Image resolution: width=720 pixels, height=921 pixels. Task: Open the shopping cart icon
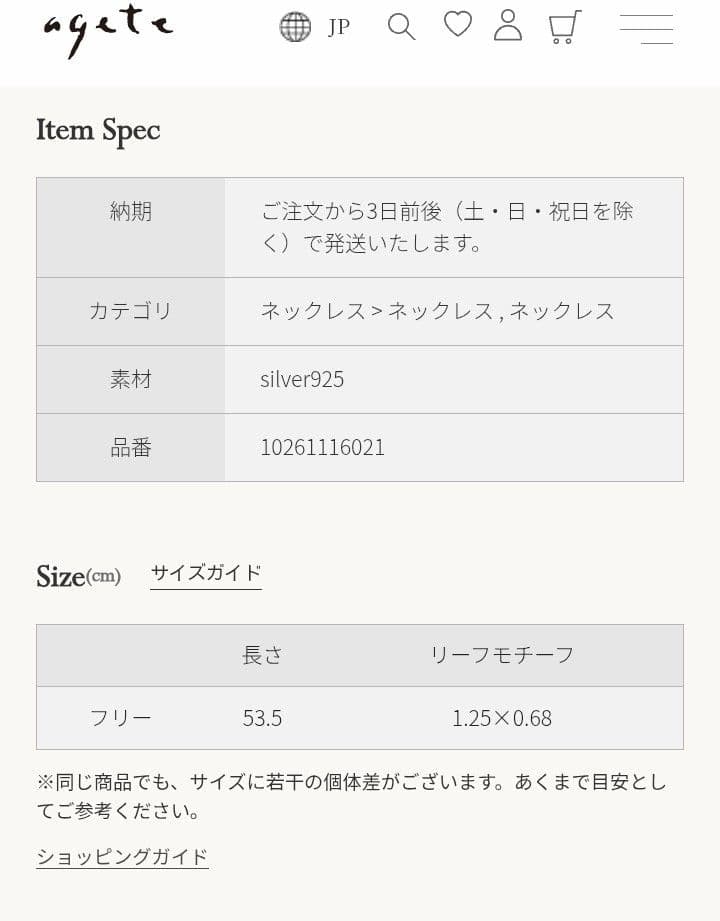pyautogui.click(x=564, y=26)
